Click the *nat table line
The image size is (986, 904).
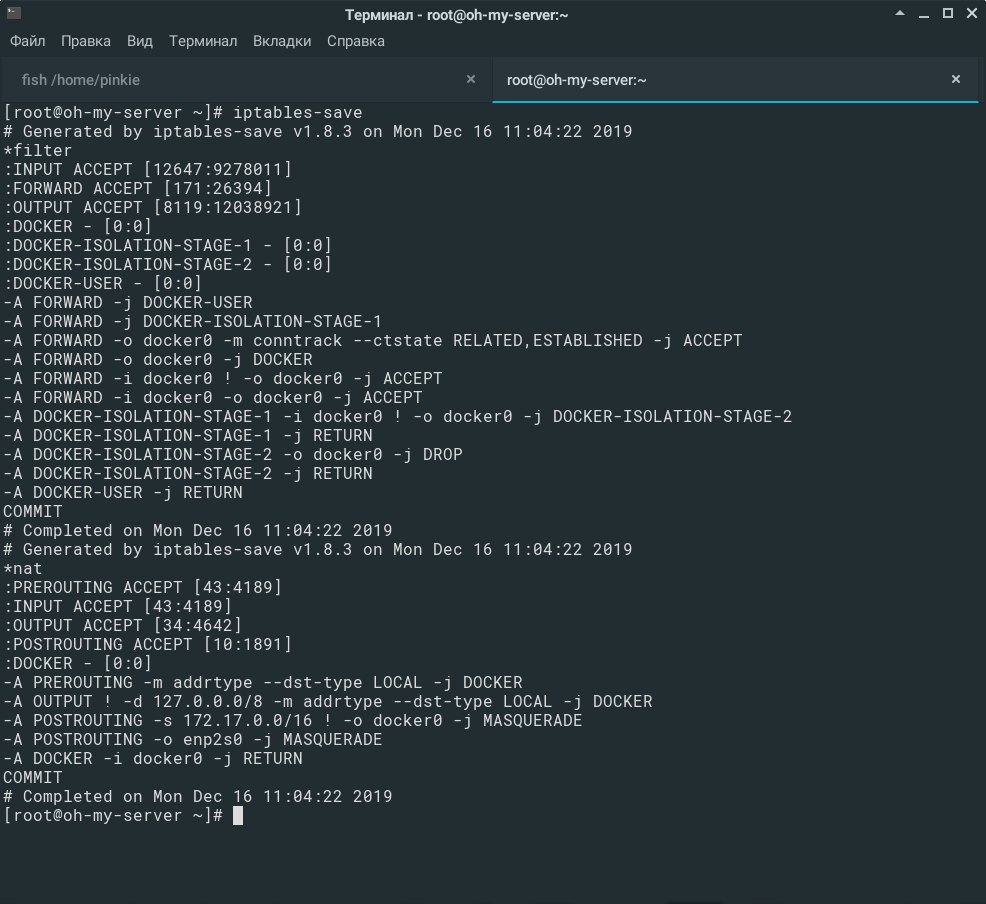[x=23, y=569]
